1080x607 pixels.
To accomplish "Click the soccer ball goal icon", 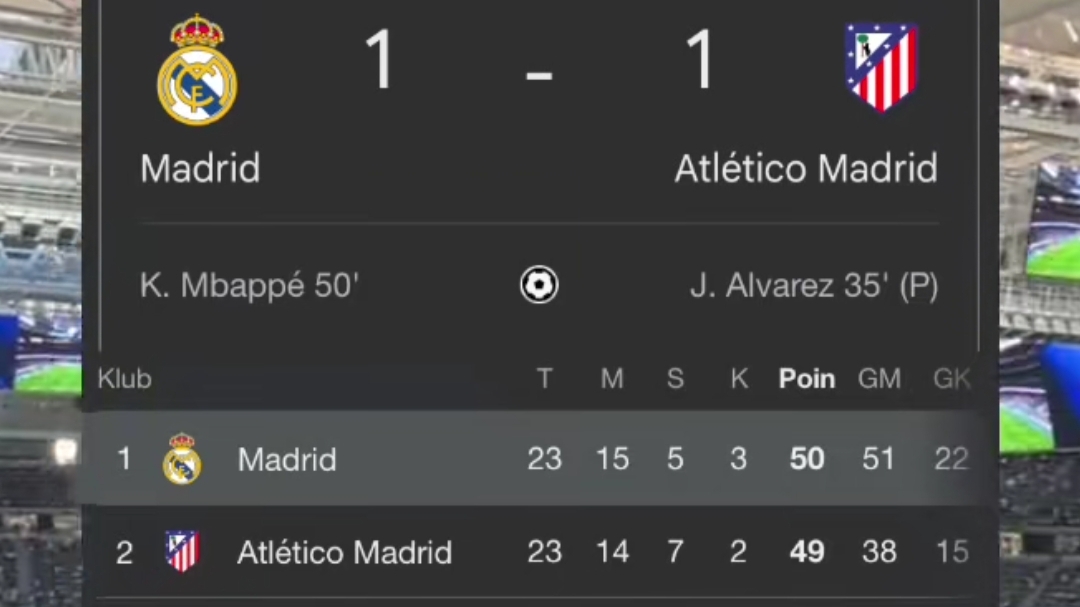I will point(539,285).
